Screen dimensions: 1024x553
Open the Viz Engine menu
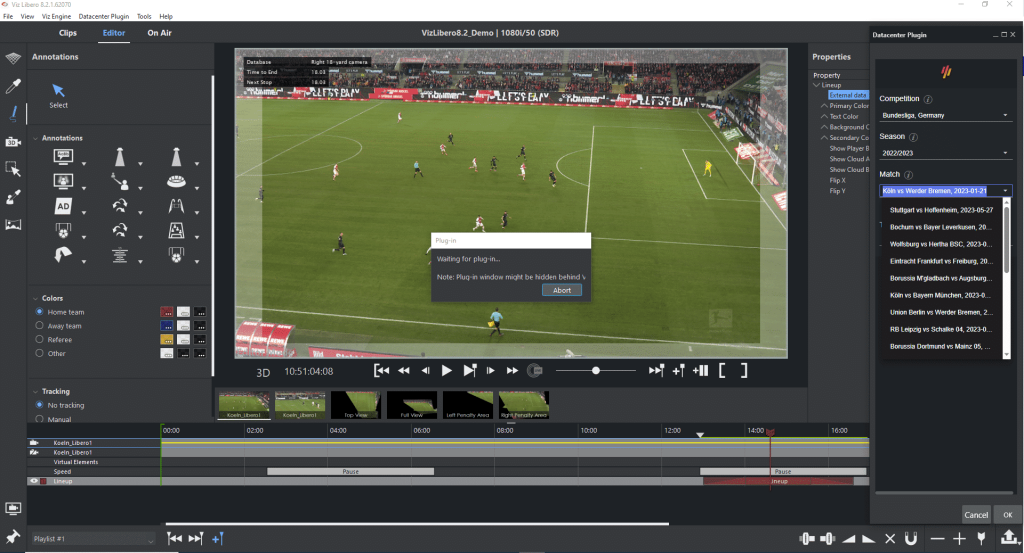(56, 17)
